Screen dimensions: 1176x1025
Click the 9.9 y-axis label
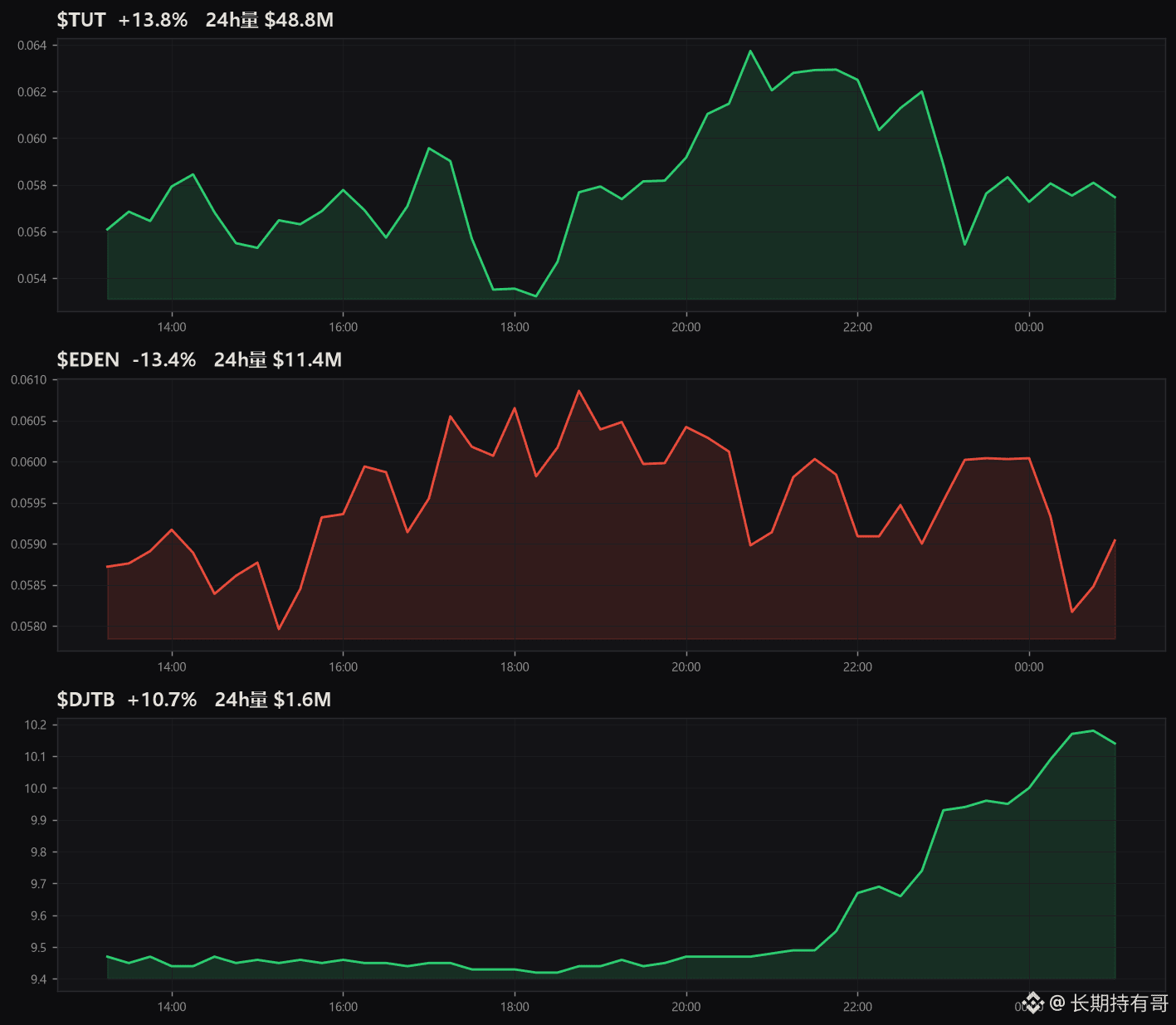click(39, 820)
